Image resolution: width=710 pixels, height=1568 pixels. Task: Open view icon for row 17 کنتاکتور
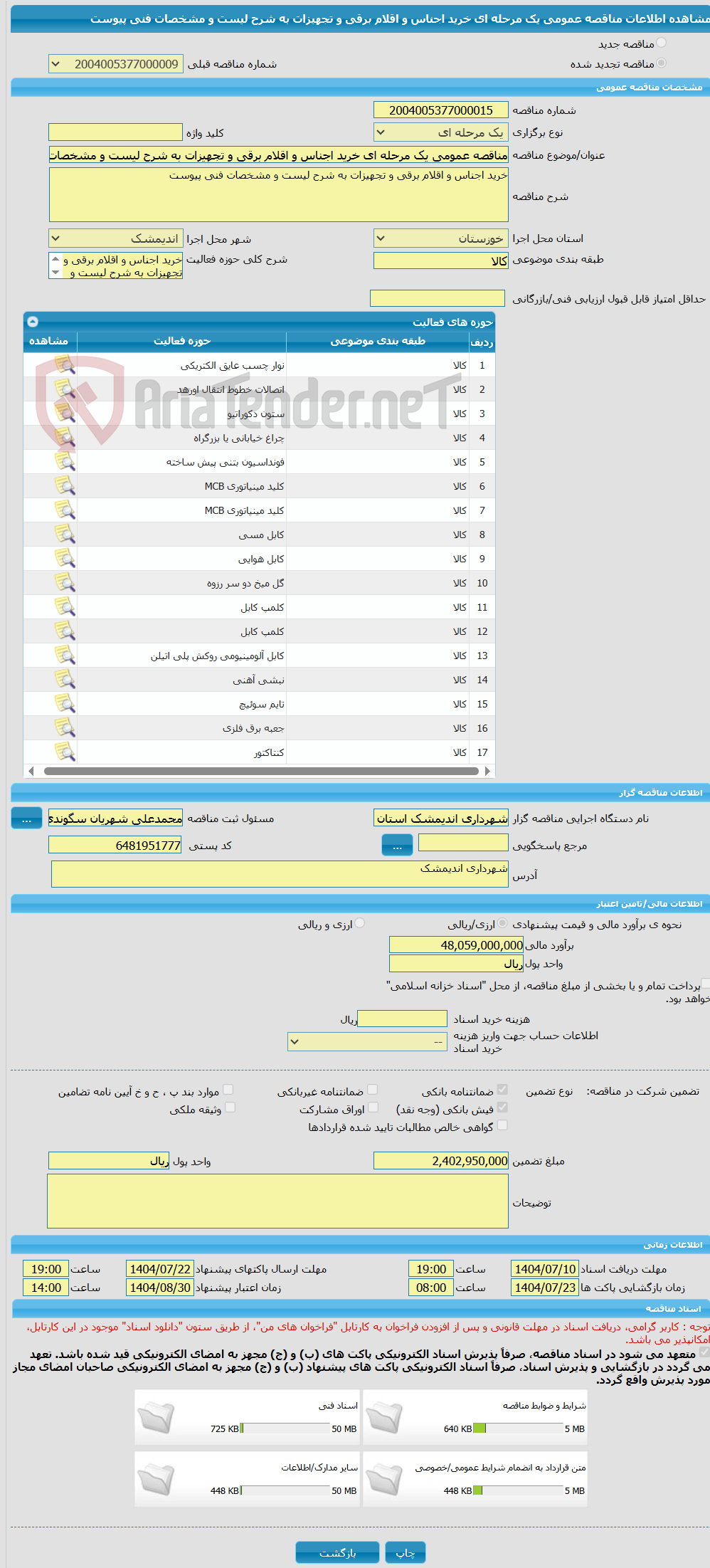pos(65,752)
